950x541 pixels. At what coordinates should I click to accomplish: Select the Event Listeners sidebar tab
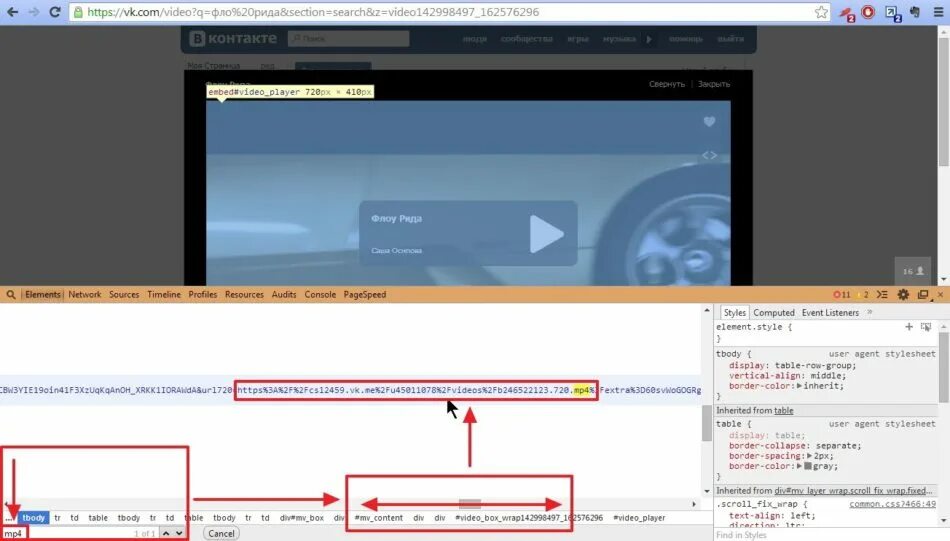(830, 313)
